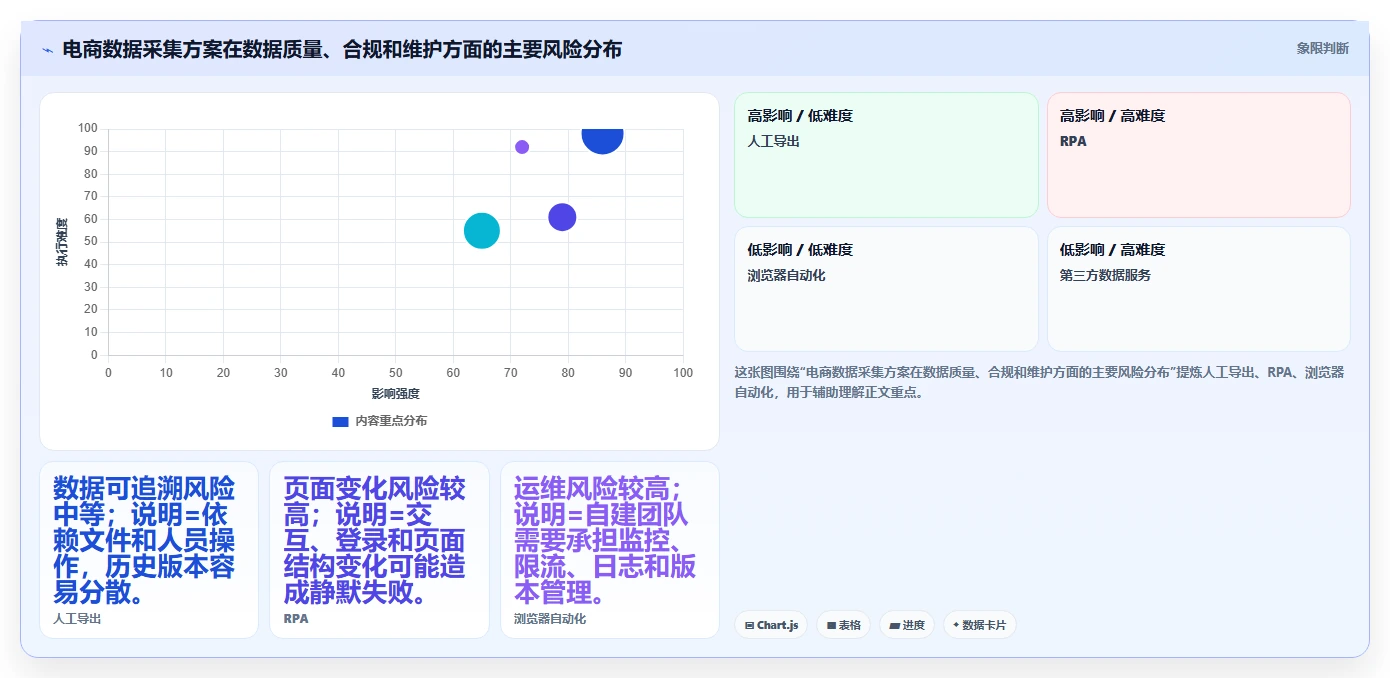Click the lightning icon beside the title
This screenshot has height=678, width=1390.
[x=48, y=49]
